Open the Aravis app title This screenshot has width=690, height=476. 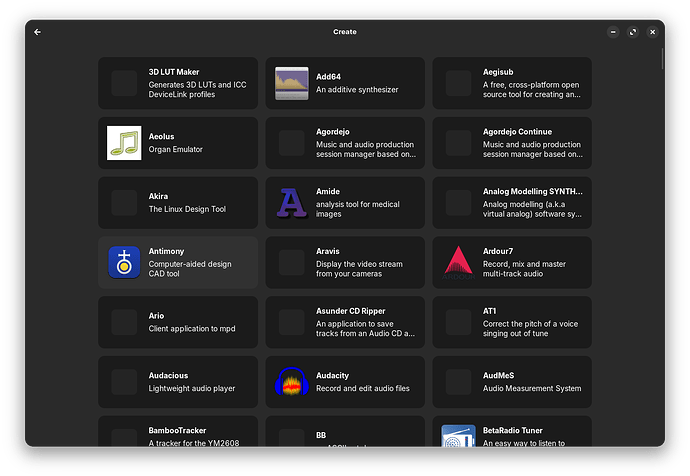328,251
